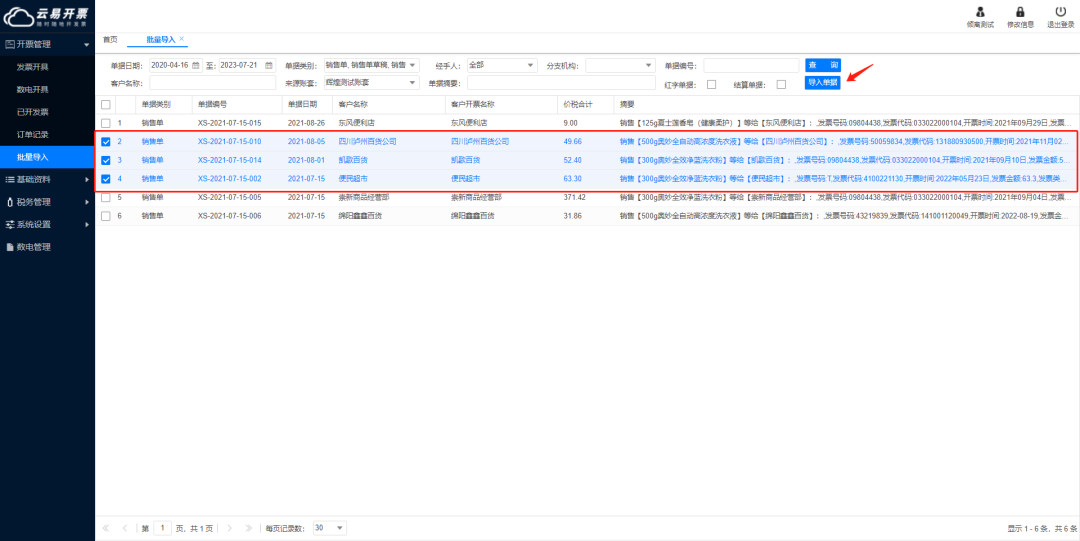The height and width of the screenshot is (541, 1080).
Task: Expand the 每页记录数 page size dropdown
Action: click(330, 528)
